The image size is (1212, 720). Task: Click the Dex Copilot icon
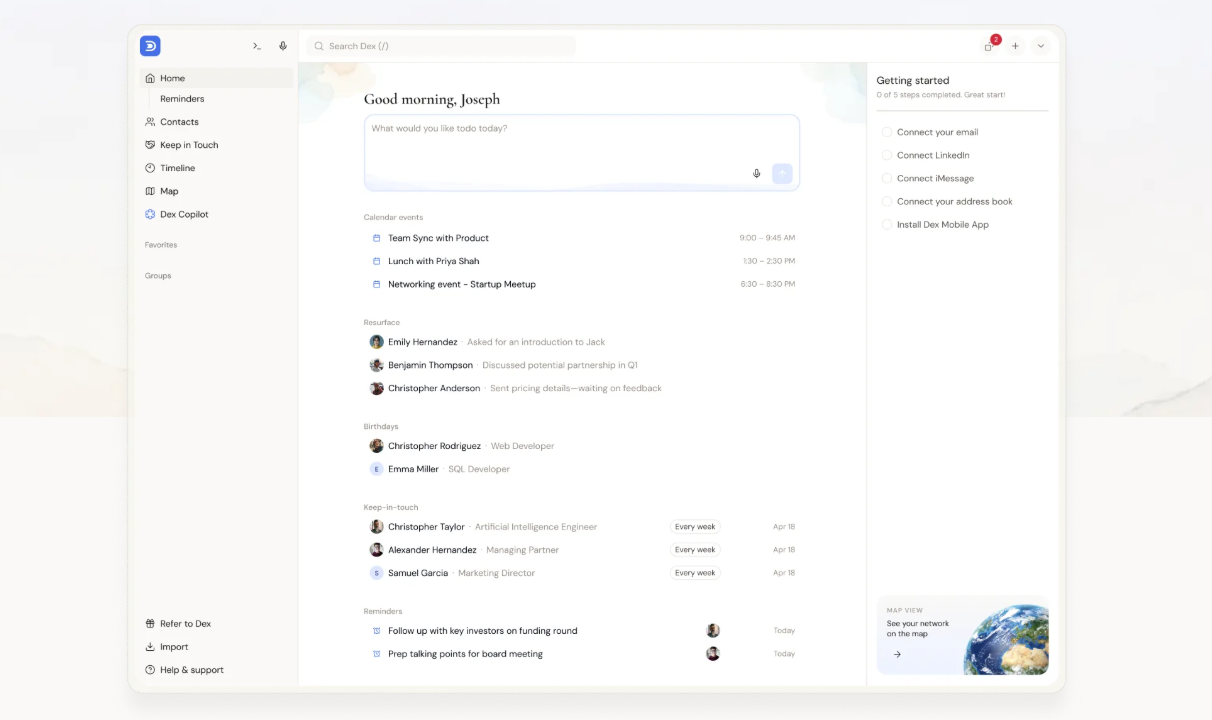point(150,214)
